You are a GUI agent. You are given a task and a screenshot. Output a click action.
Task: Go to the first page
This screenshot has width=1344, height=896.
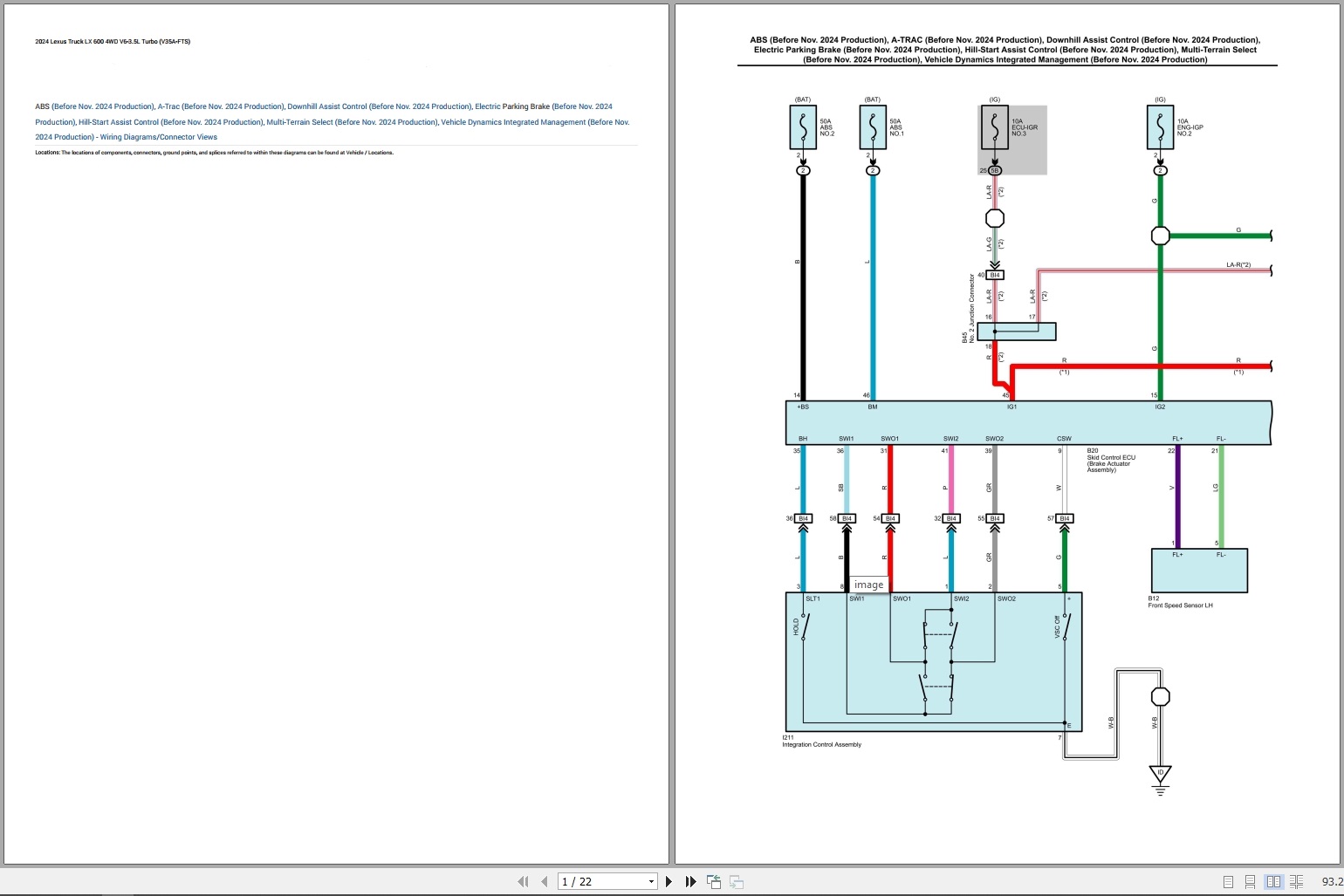(x=523, y=881)
